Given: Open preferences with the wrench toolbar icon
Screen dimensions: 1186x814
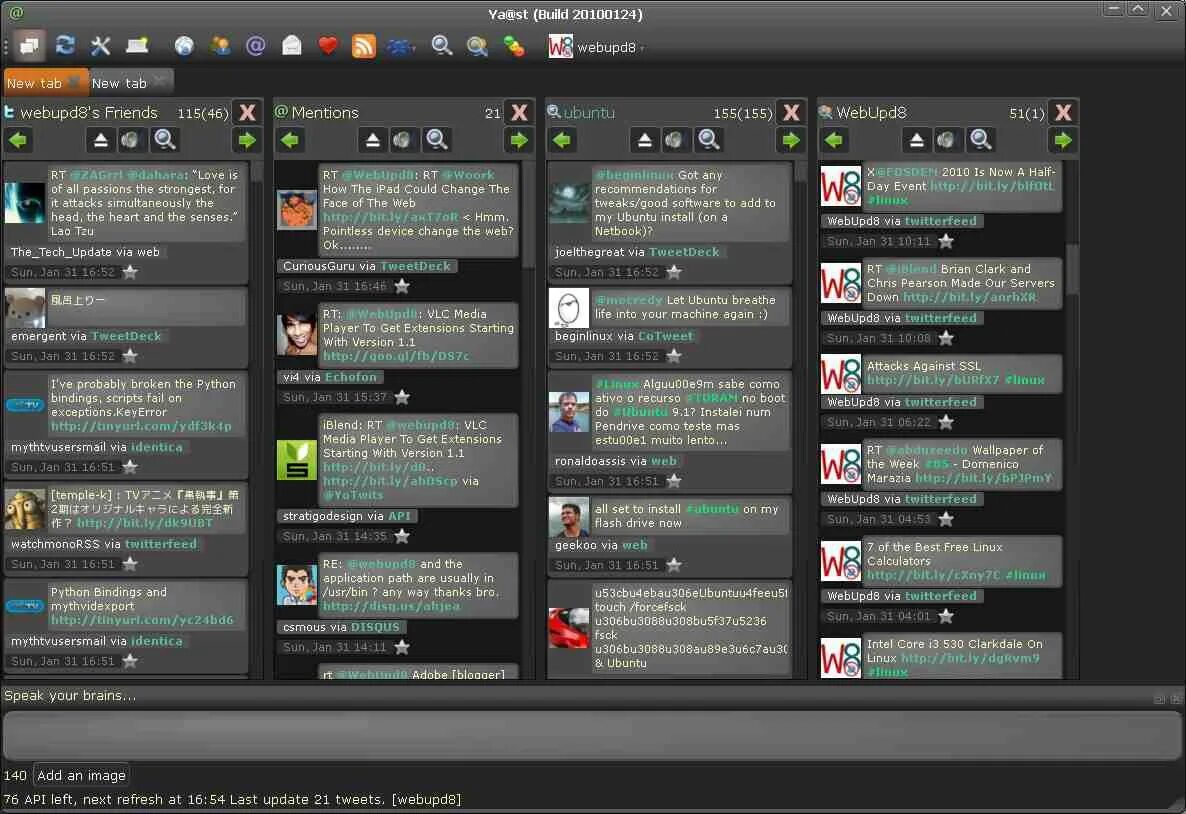Looking at the screenshot, I should [x=101, y=45].
